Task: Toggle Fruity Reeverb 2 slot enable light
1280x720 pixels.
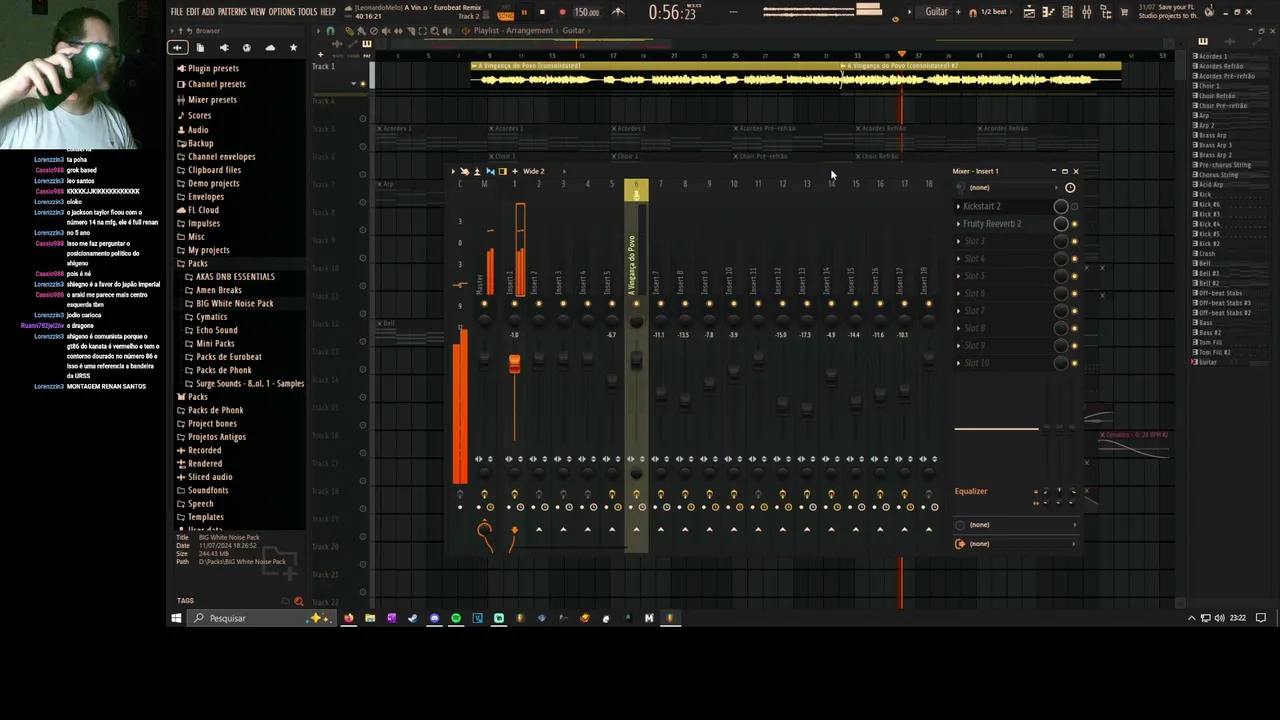Action: [x=1075, y=224]
